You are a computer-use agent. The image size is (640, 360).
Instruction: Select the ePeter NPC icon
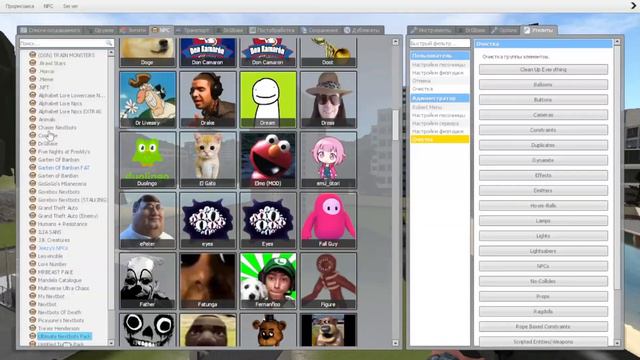pyautogui.click(x=148, y=220)
